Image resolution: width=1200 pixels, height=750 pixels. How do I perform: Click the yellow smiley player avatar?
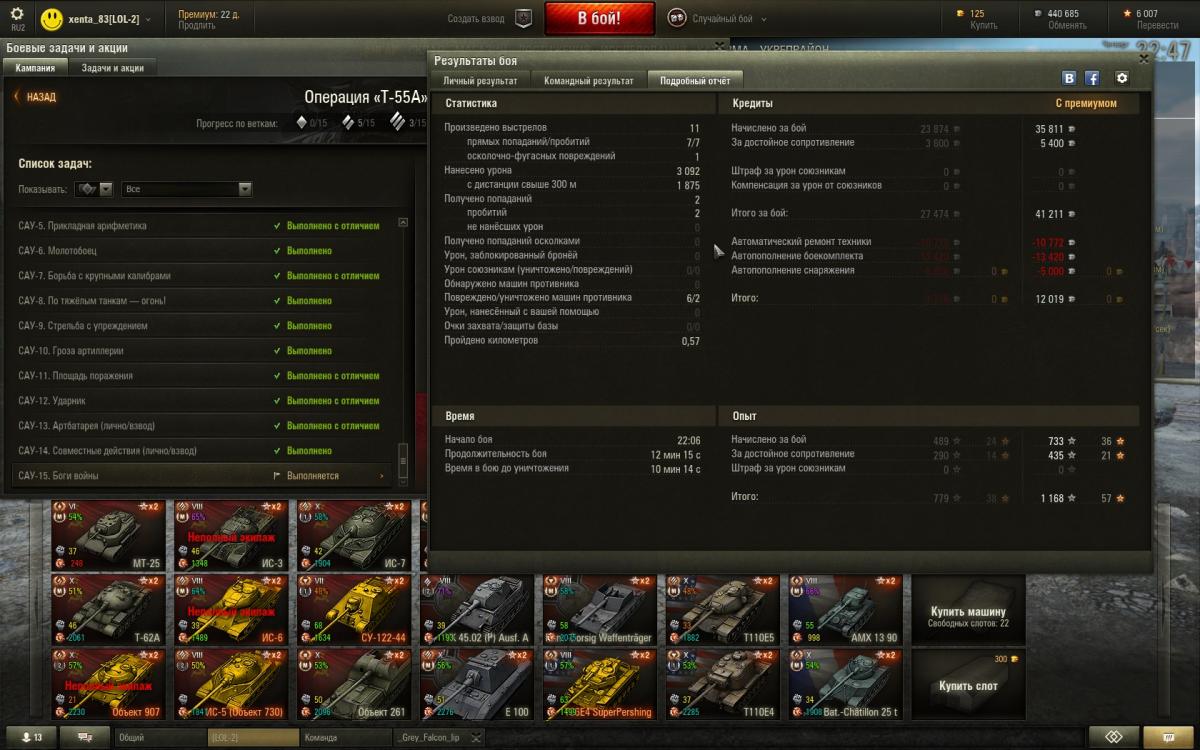click(52, 19)
